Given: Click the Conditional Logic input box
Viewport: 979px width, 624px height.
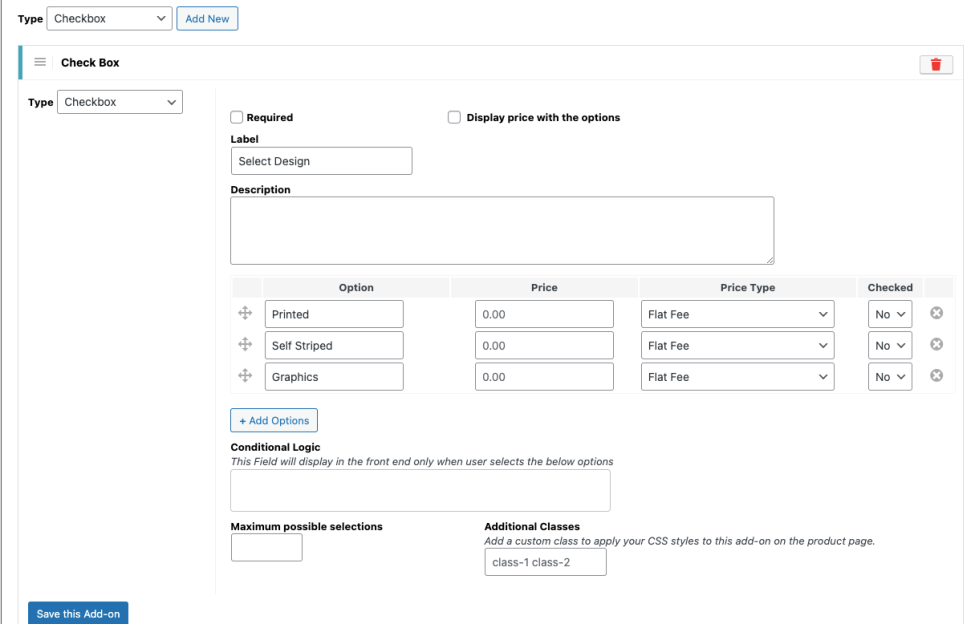Looking at the screenshot, I should (420, 490).
